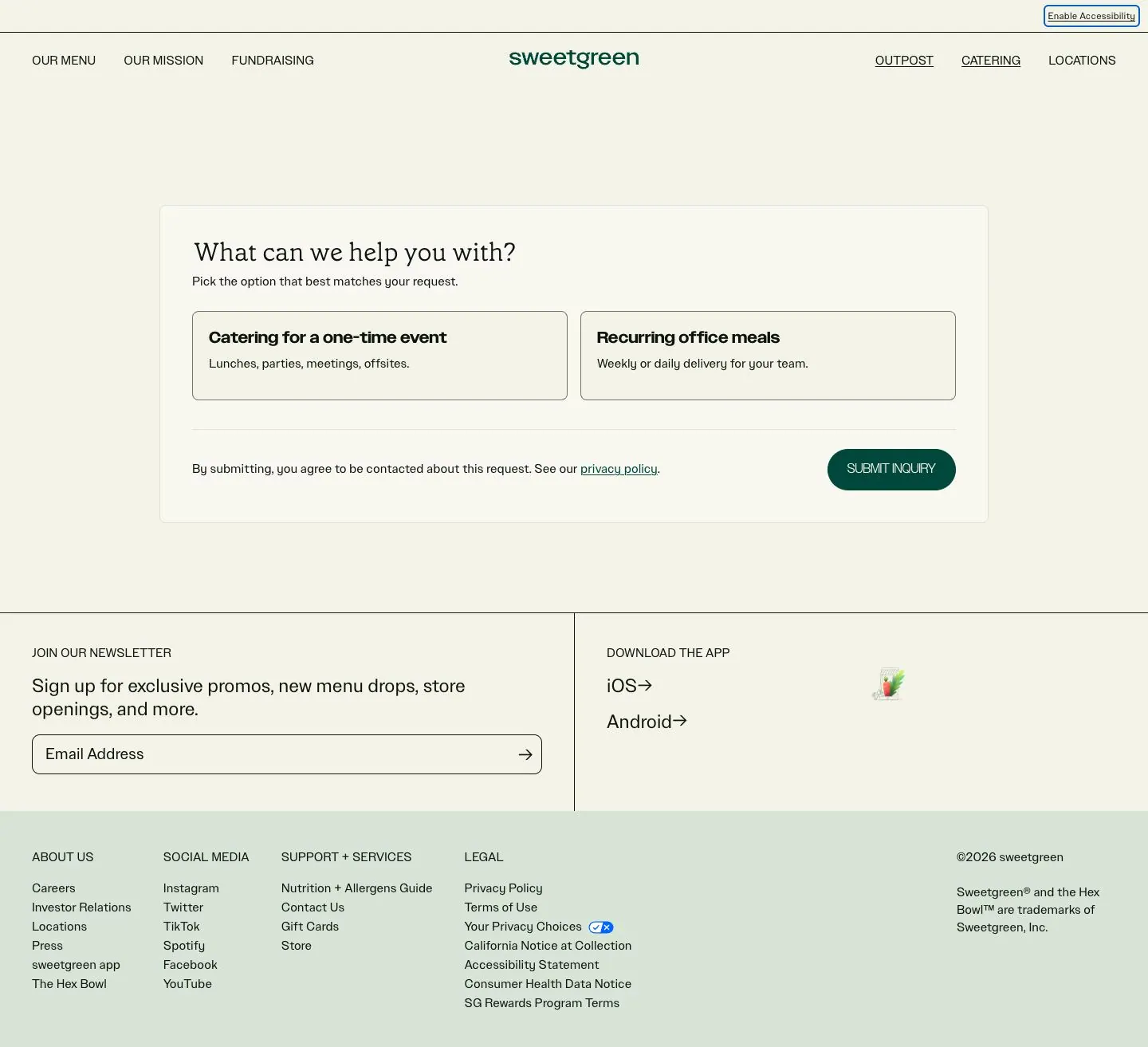Open Privacy Policy in Legal footer
This screenshot has width=1148, height=1047.
pos(503,888)
